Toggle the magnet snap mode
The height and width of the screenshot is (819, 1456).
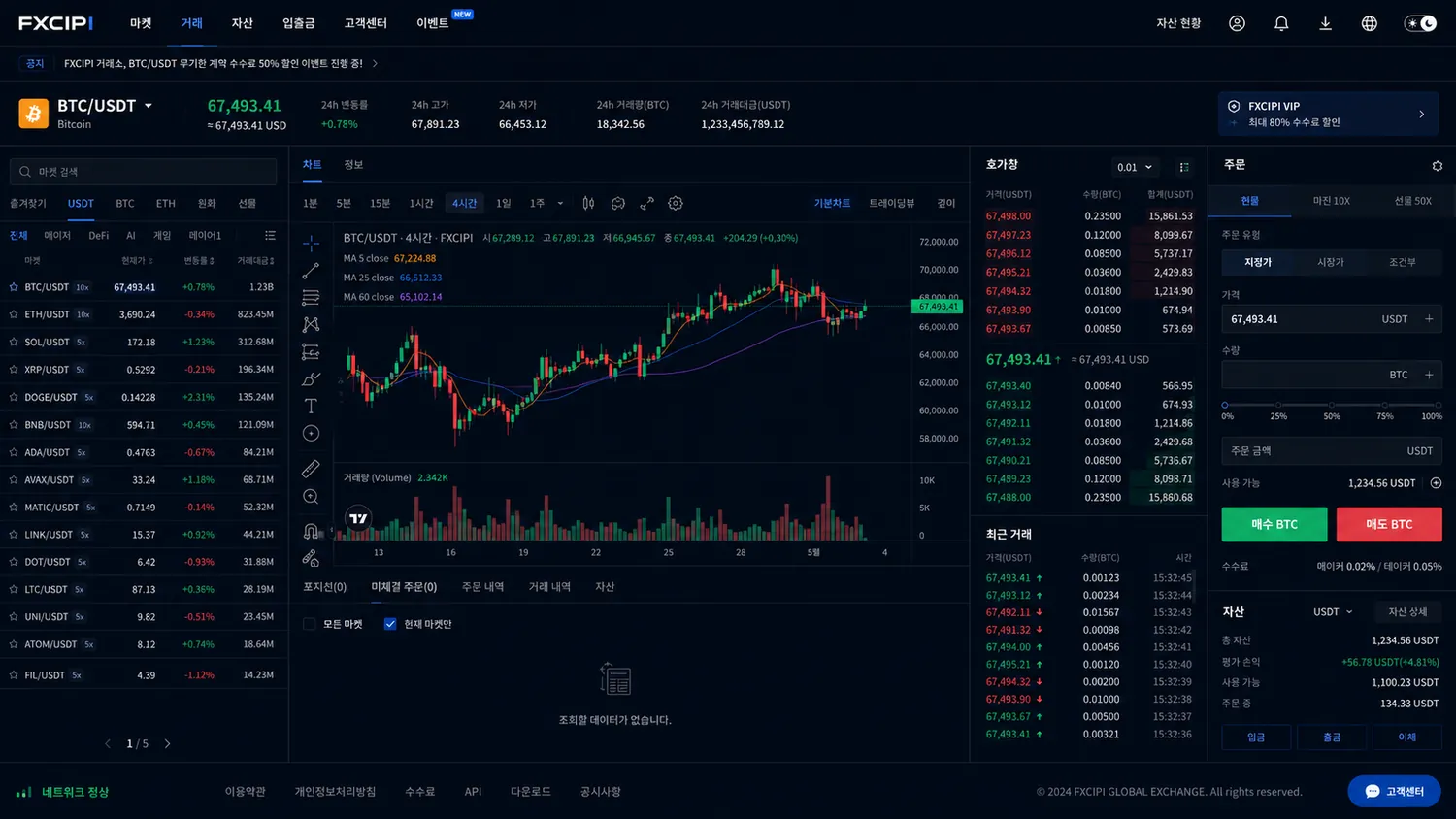click(x=311, y=531)
